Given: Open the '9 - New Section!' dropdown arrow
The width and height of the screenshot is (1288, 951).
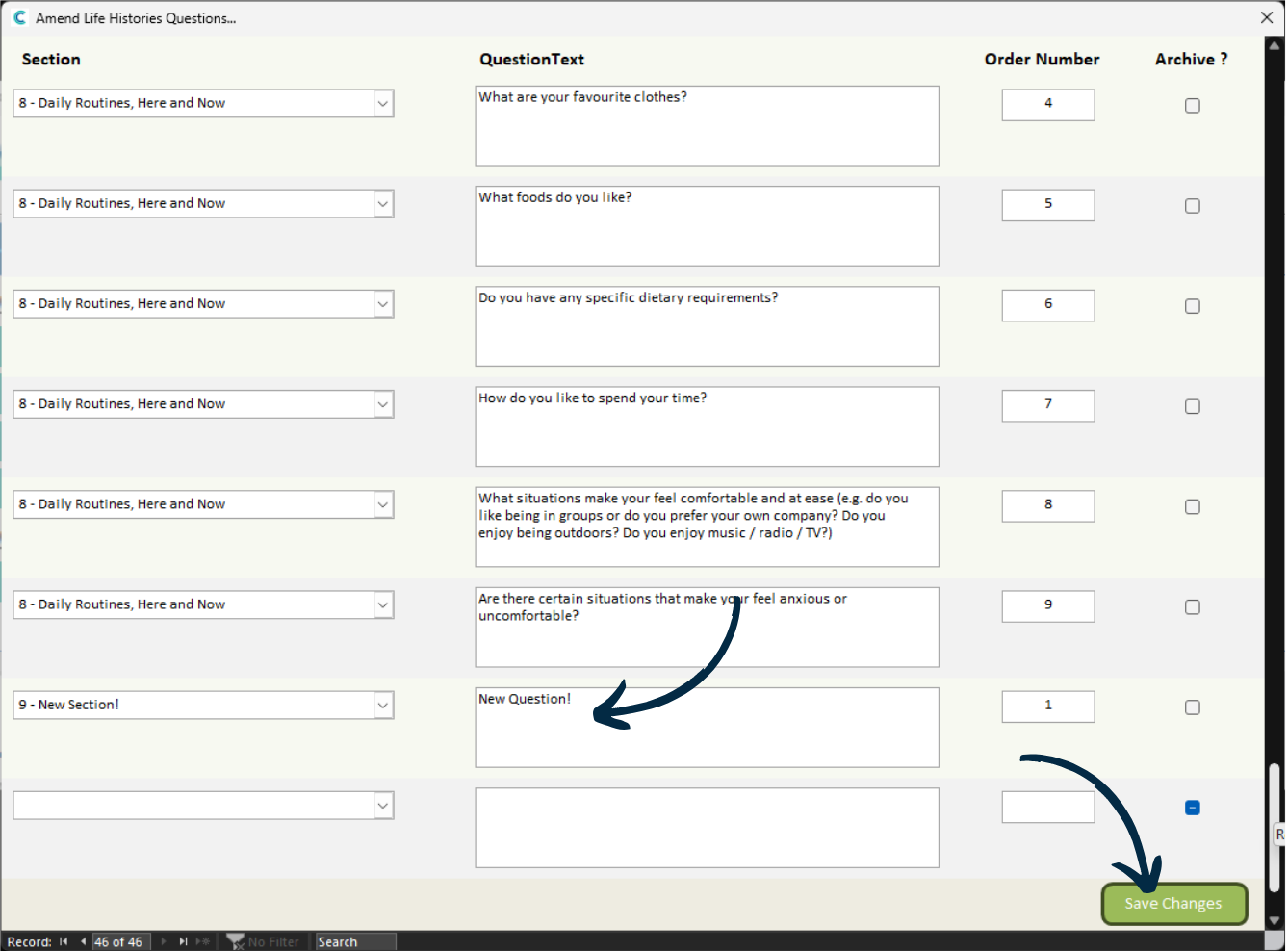Looking at the screenshot, I should (x=383, y=705).
